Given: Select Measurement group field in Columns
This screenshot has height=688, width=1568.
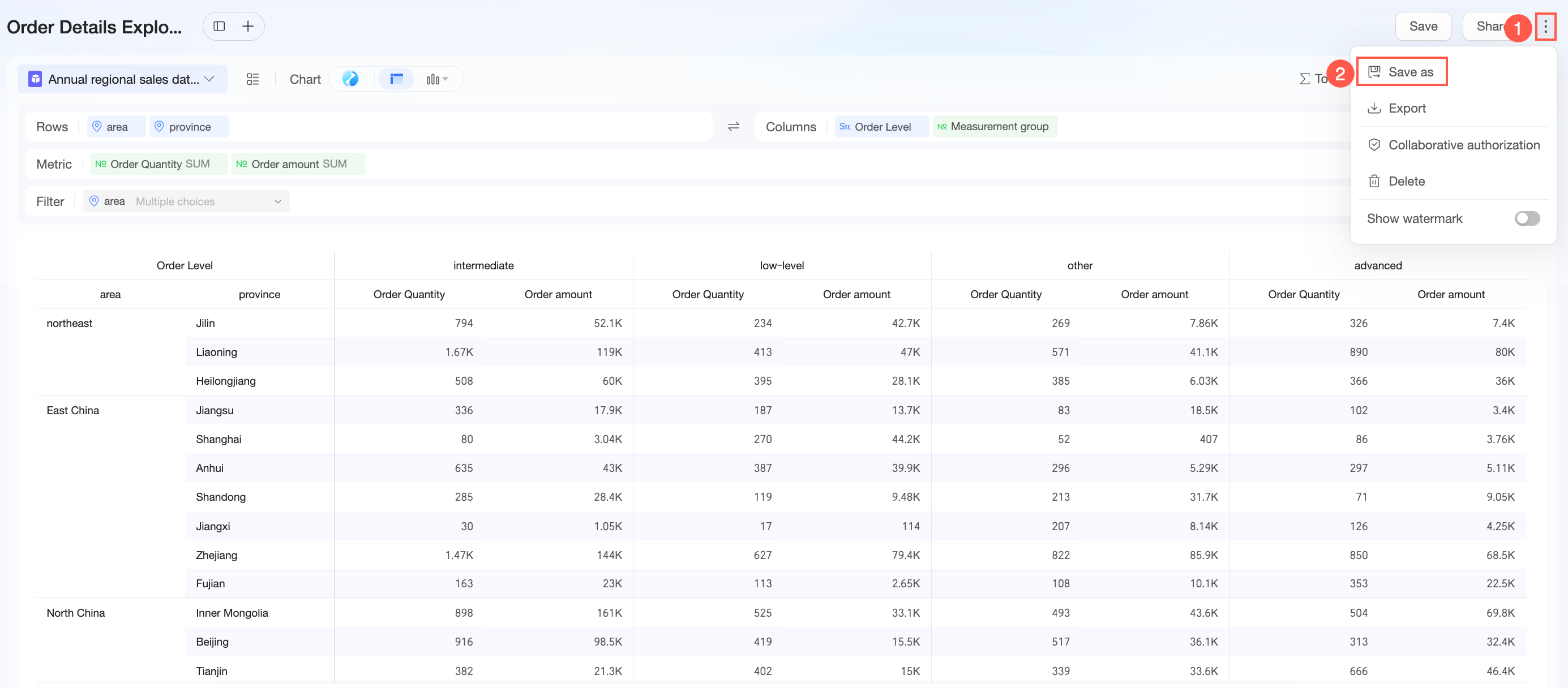Looking at the screenshot, I should (995, 127).
